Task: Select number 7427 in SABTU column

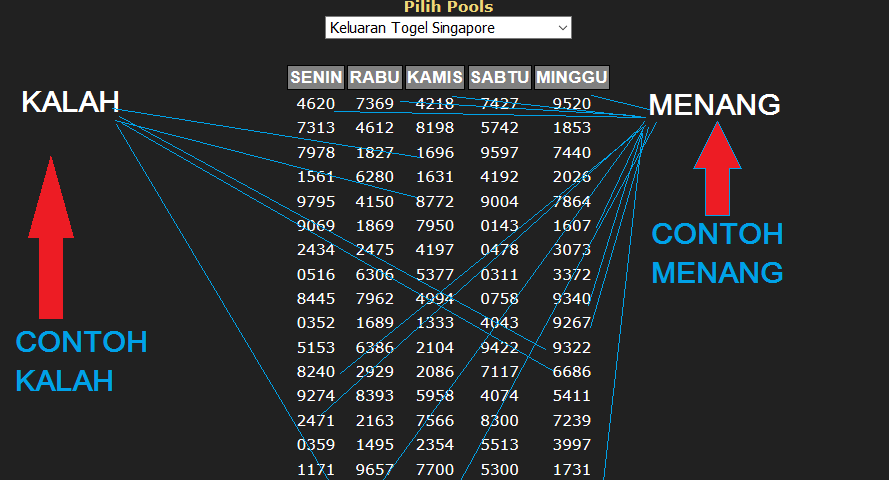Action: click(499, 104)
